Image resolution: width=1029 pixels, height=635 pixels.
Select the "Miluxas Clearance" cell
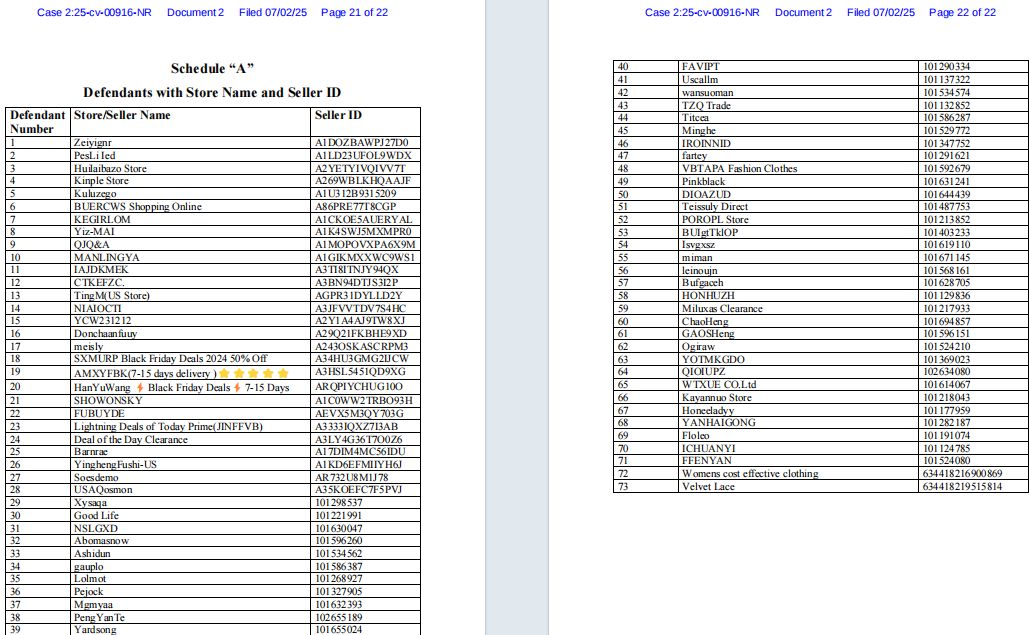[722, 309]
